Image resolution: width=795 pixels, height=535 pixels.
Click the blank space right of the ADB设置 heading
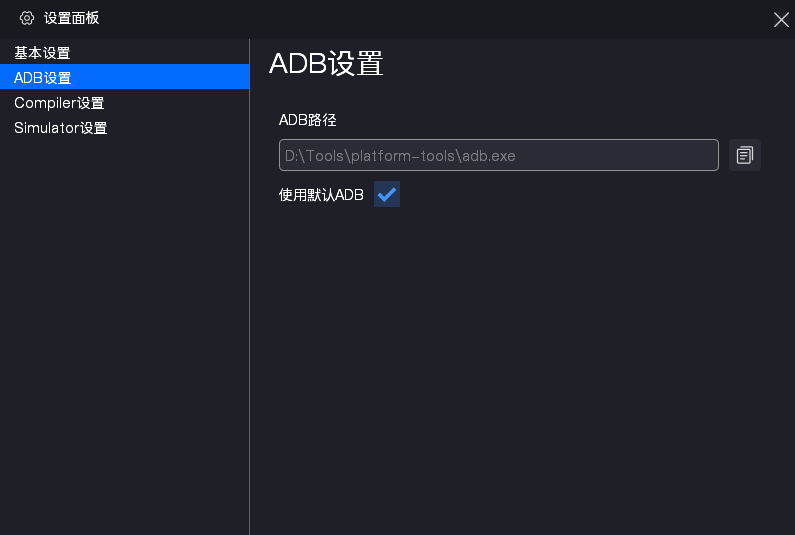point(580,63)
